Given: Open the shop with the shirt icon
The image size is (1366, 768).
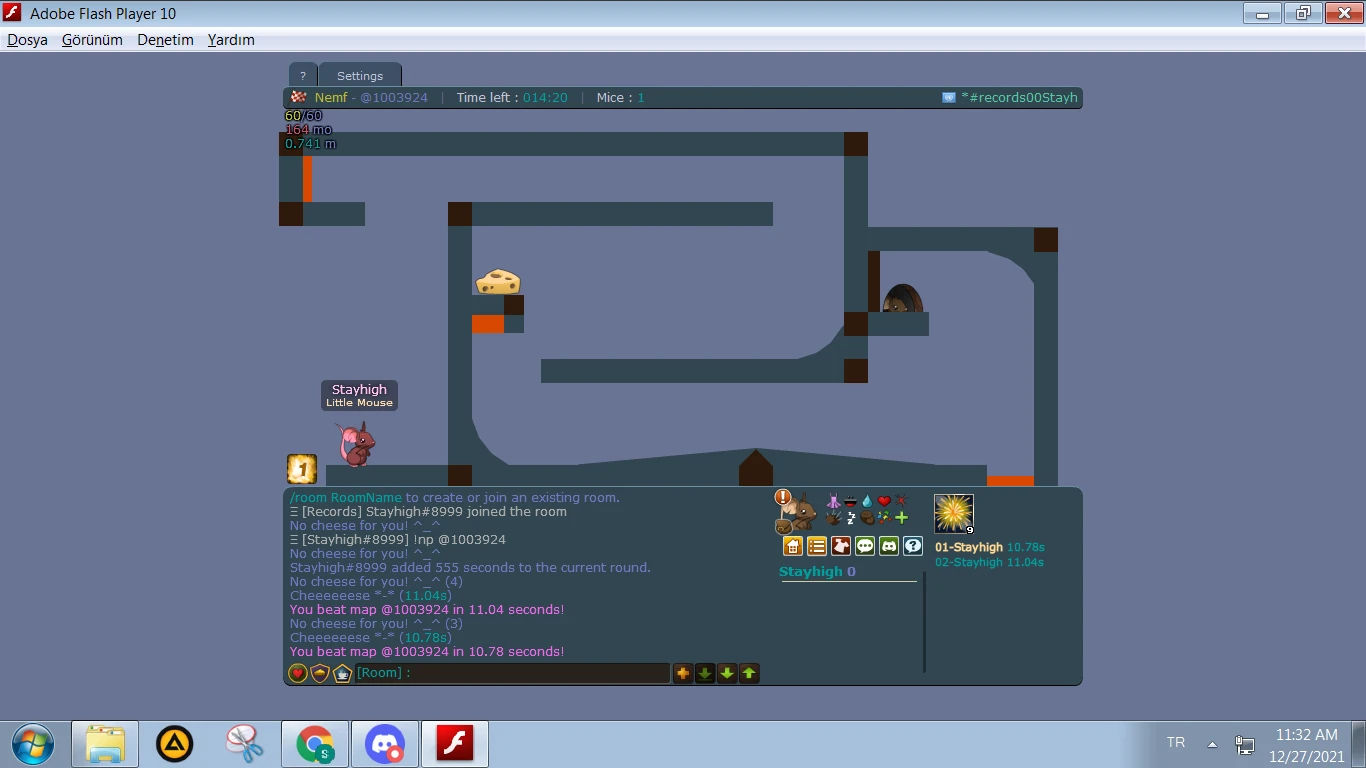Looking at the screenshot, I should pos(841,546).
